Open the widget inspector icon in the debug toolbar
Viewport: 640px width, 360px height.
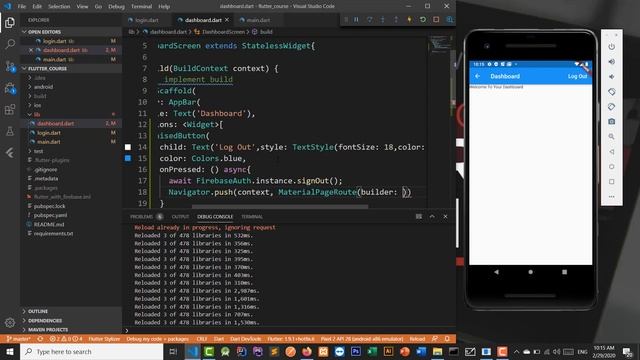click(x=449, y=20)
